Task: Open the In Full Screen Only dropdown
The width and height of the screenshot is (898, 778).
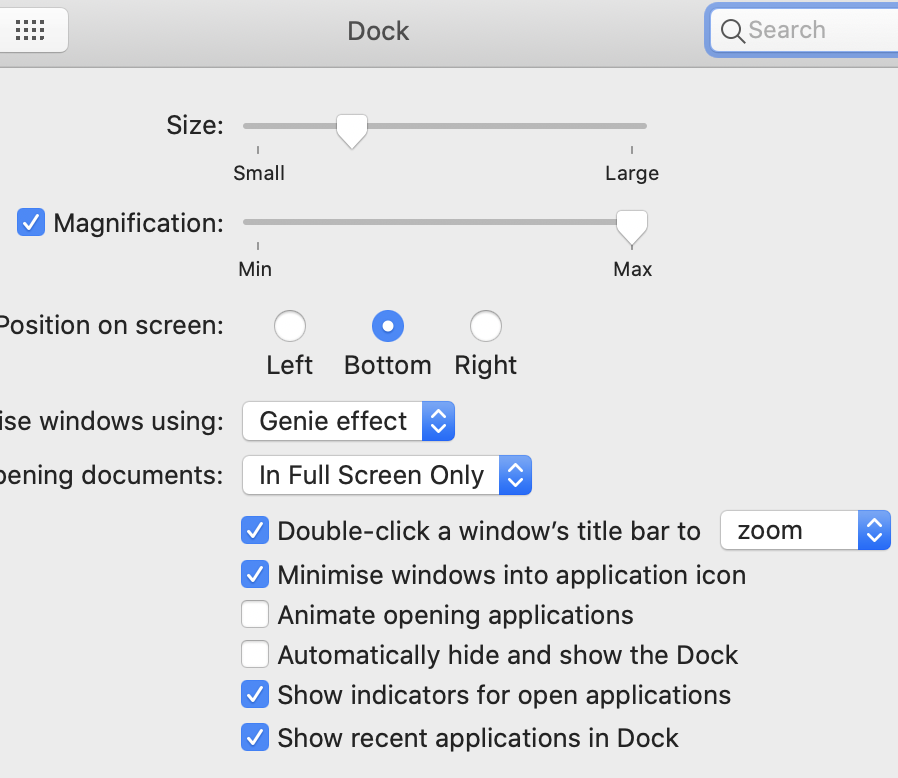Action: (386, 475)
